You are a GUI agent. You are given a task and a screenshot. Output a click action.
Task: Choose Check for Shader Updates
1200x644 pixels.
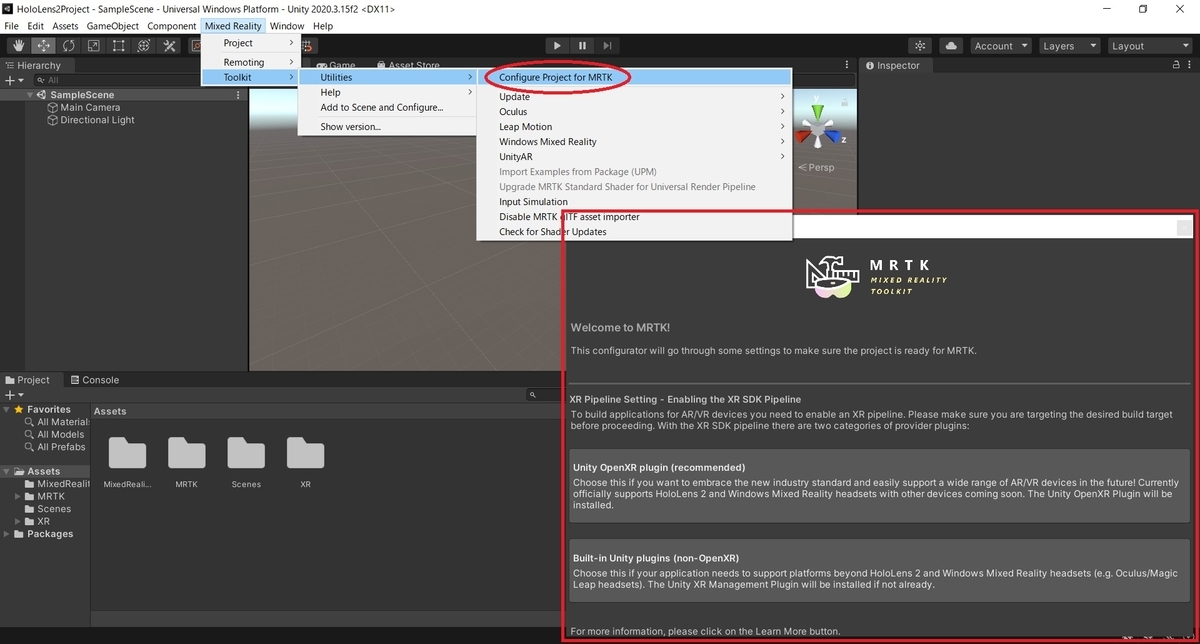(x=634, y=232)
